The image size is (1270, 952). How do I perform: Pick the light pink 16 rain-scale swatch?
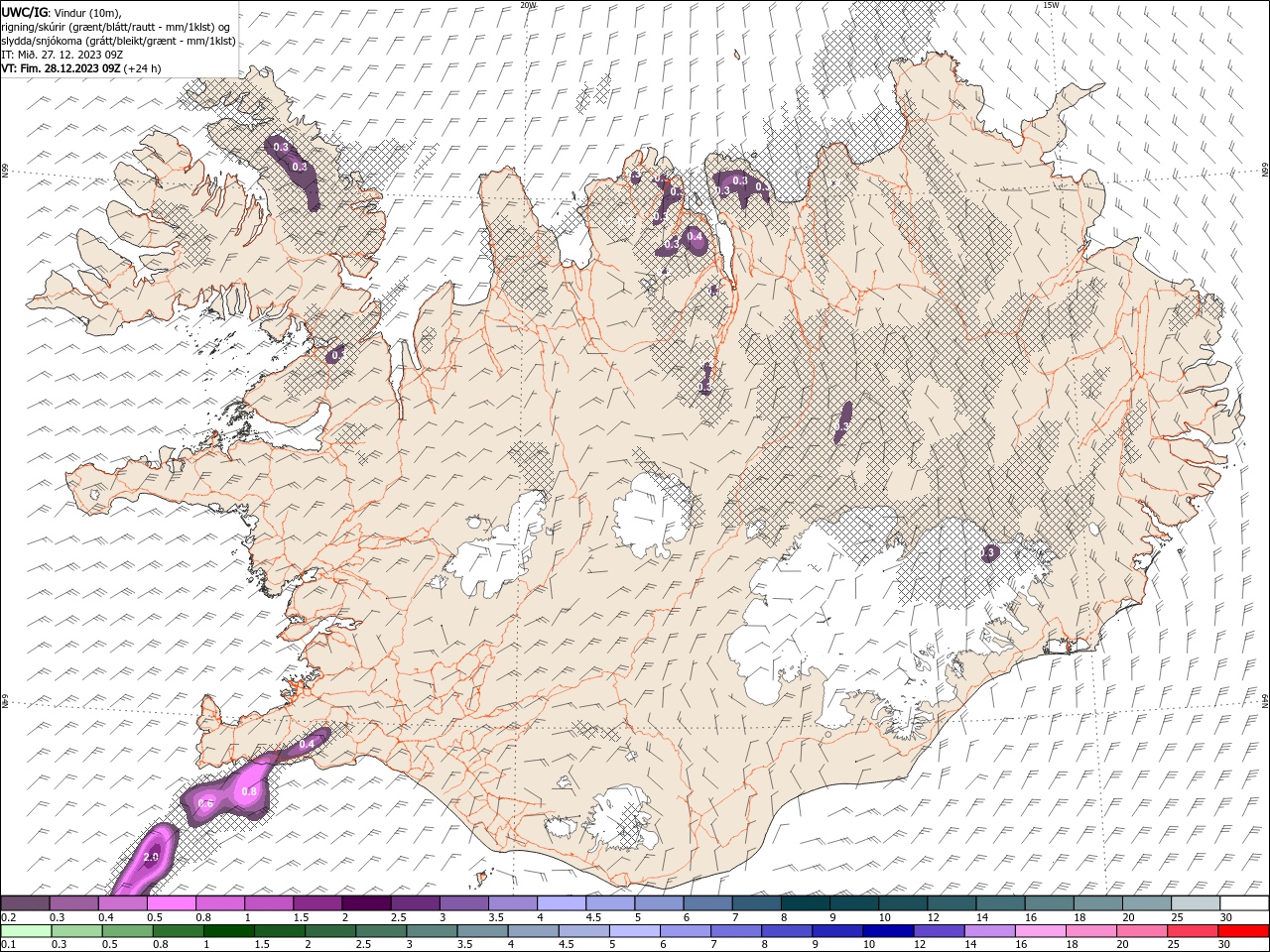pos(1041,931)
